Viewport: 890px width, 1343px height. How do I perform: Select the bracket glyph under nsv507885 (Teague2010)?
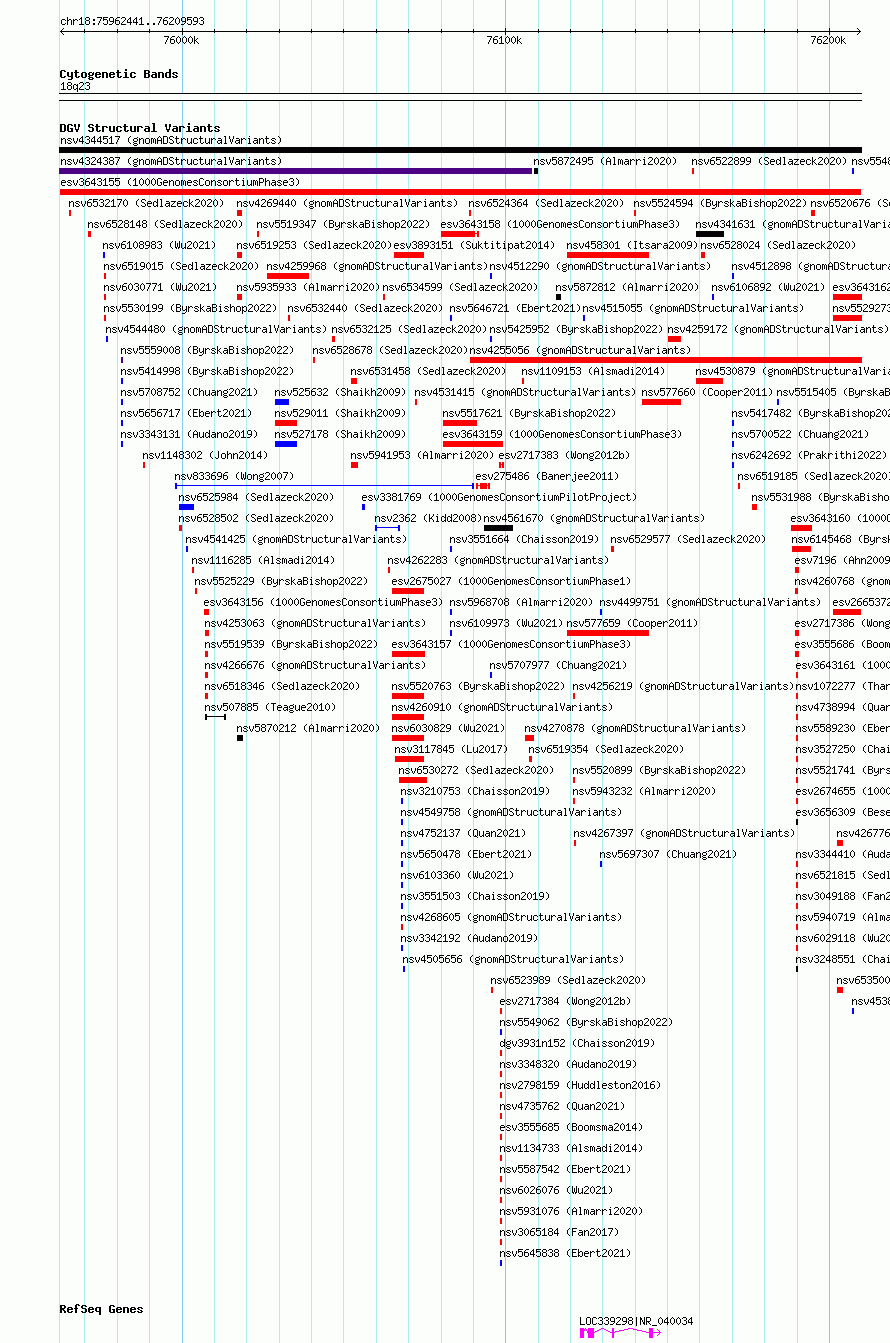(x=215, y=717)
